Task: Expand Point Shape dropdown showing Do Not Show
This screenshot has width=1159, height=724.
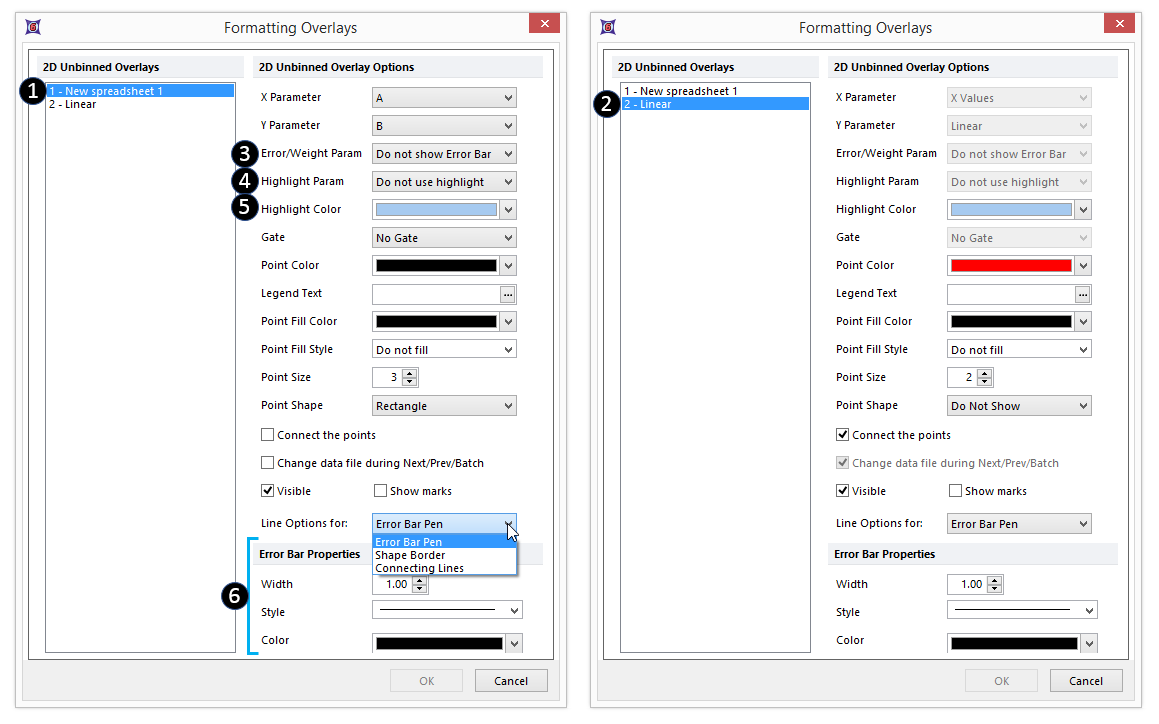Action: [1019, 406]
